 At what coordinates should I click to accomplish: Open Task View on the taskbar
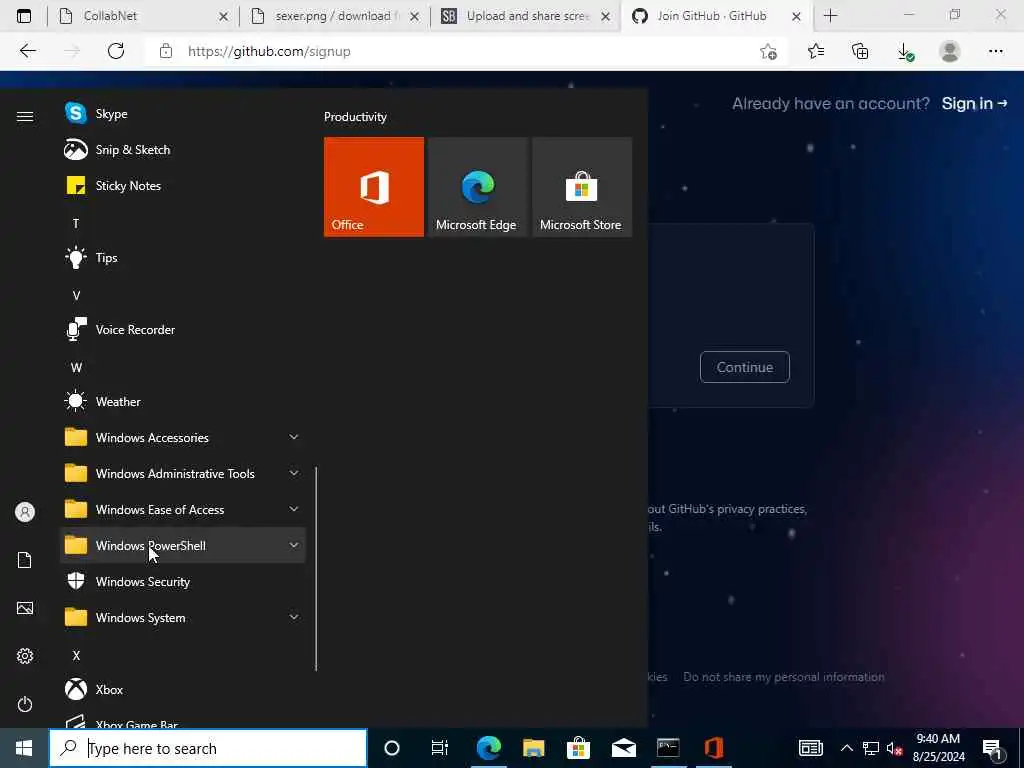pos(440,748)
